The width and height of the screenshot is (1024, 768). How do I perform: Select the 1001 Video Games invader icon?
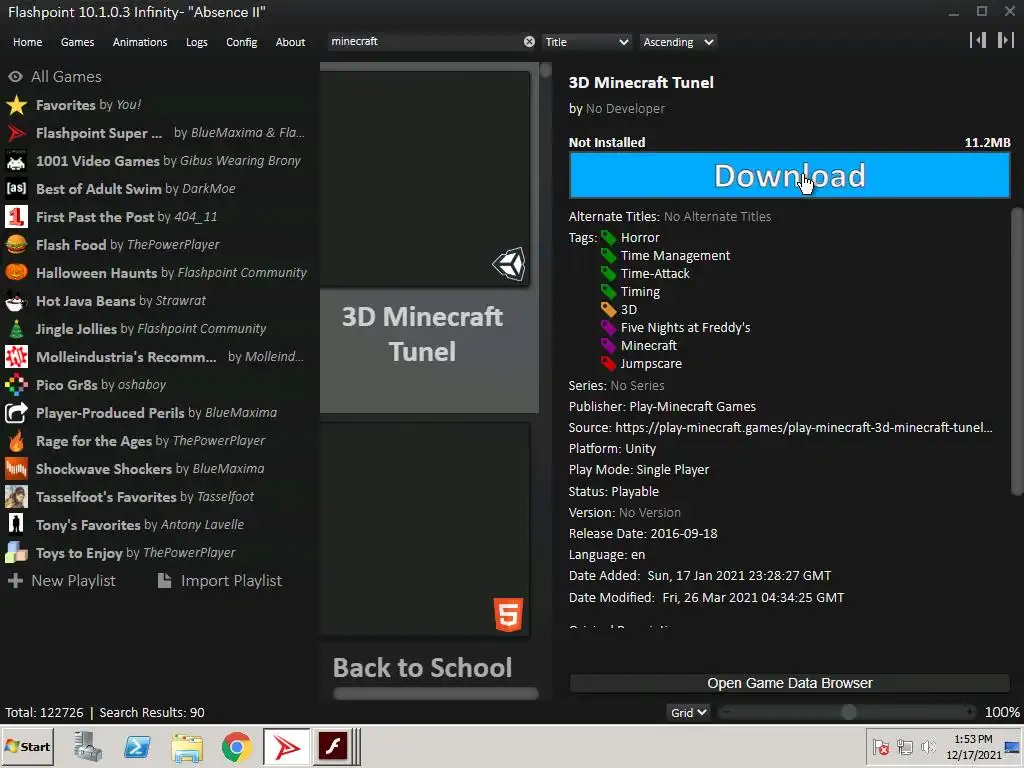(16, 161)
